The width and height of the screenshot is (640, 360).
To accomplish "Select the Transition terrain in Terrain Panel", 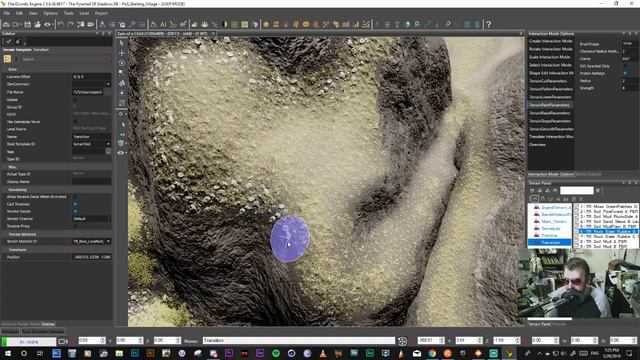I will [x=550, y=242].
